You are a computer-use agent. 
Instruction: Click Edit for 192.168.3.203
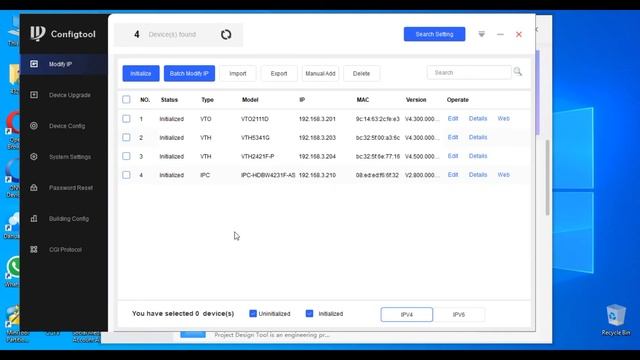(453, 137)
